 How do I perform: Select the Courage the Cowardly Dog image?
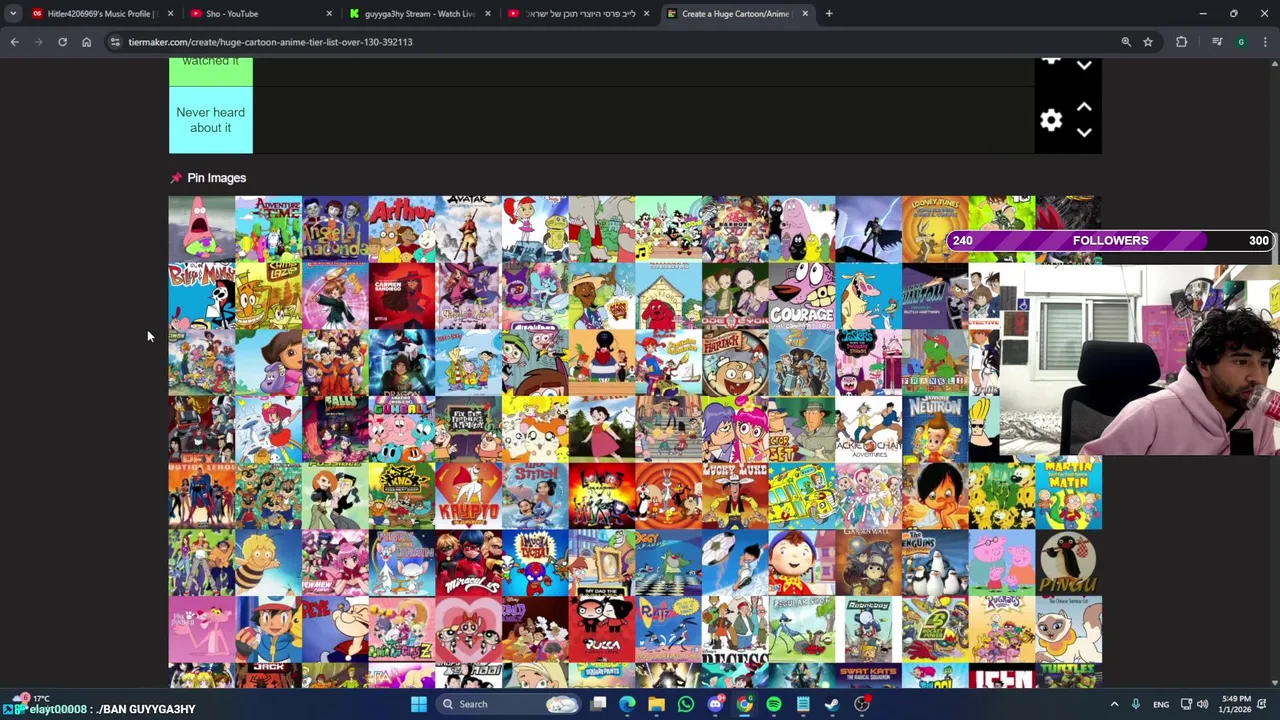pyautogui.click(x=802, y=296)
